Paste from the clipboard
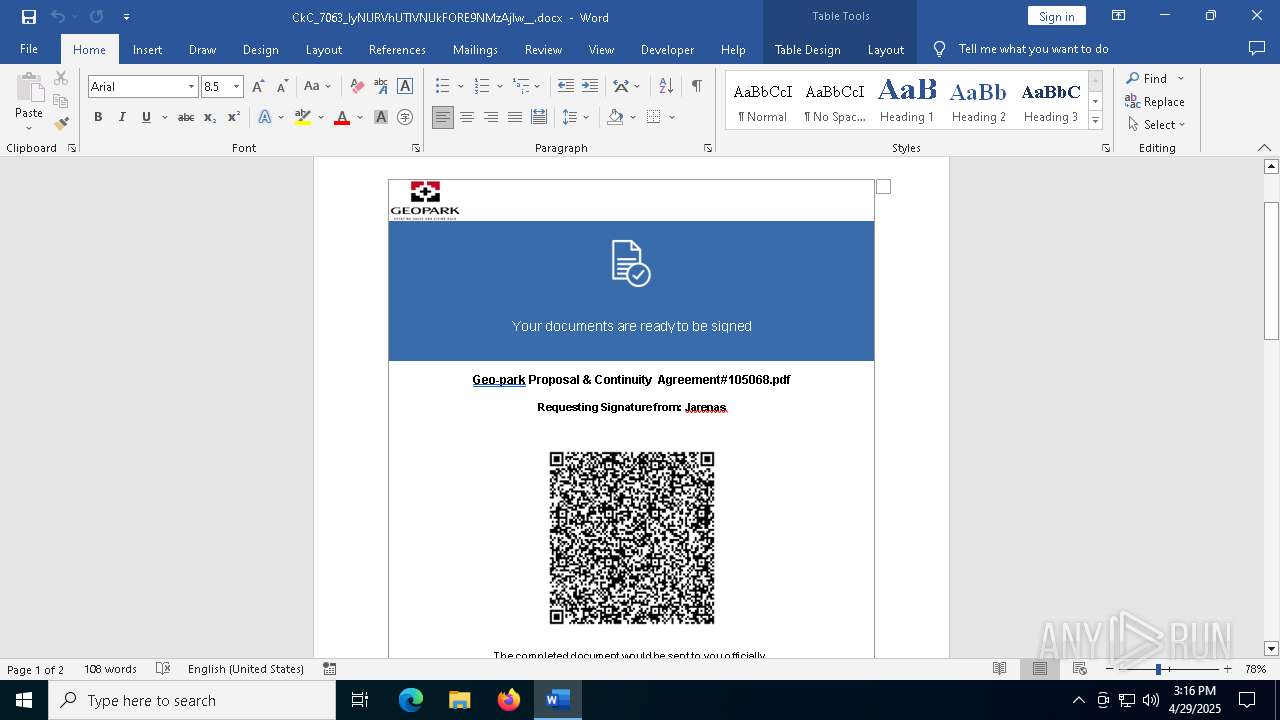The width and height of the screenshot is (1280, 720). tap(29, 95)
